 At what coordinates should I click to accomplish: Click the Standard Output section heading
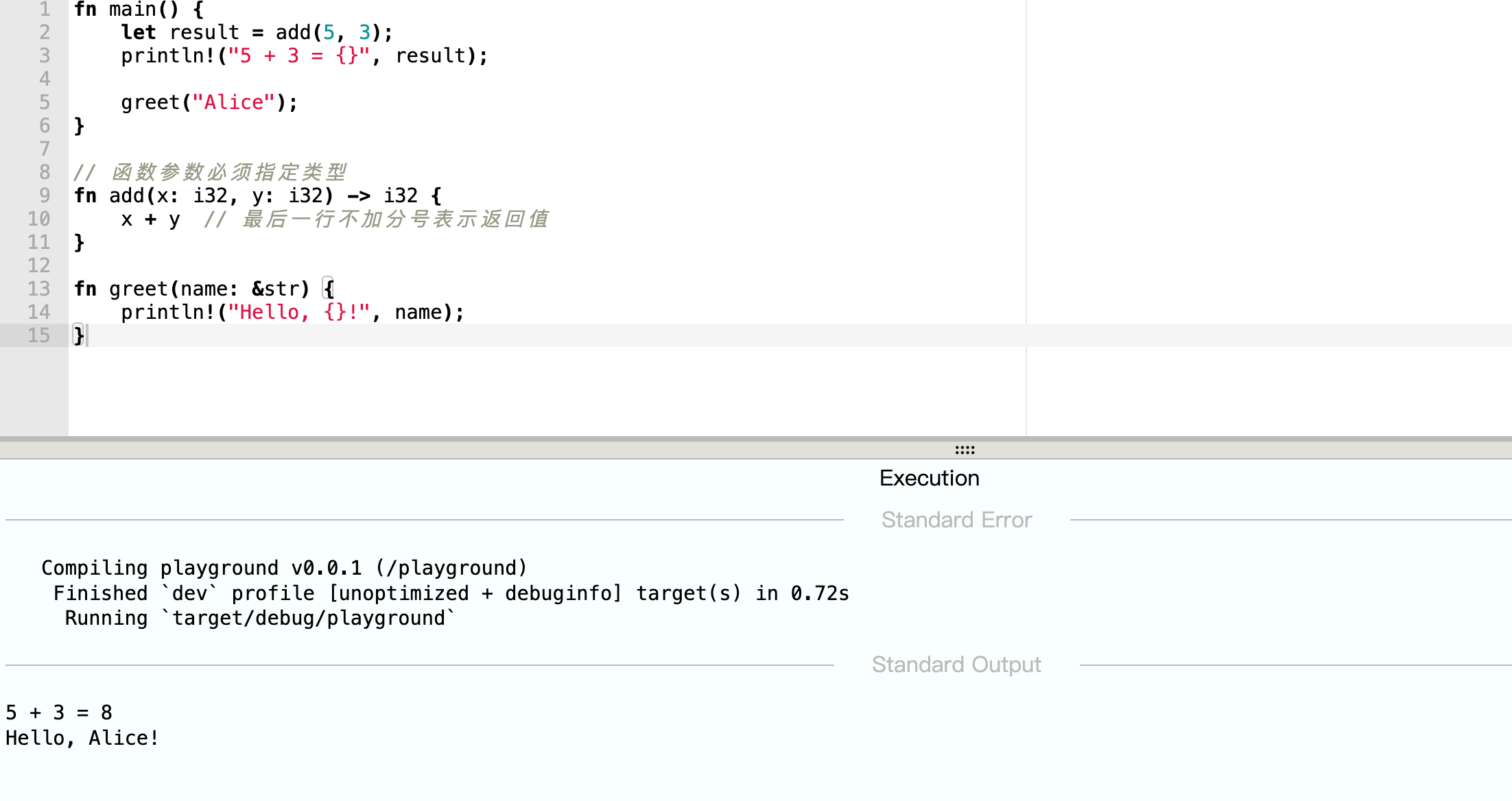(956, 665)
